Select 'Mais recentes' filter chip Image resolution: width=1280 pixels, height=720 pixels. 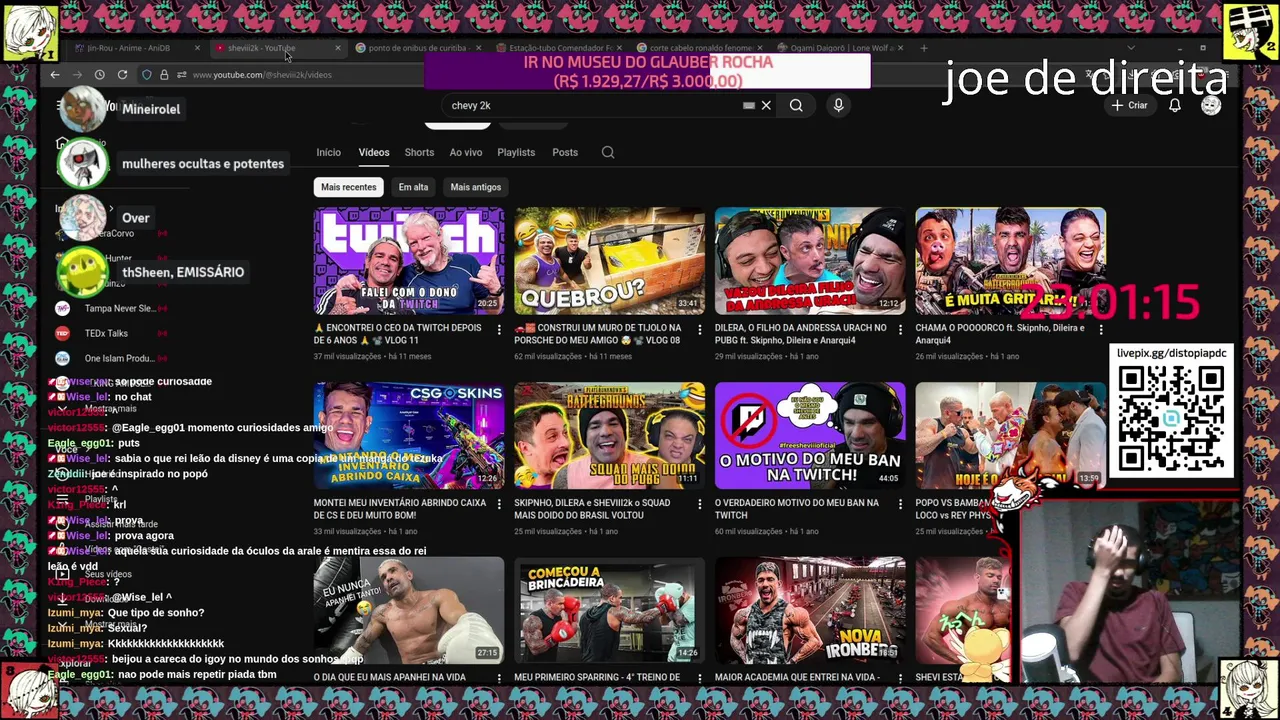348,187
